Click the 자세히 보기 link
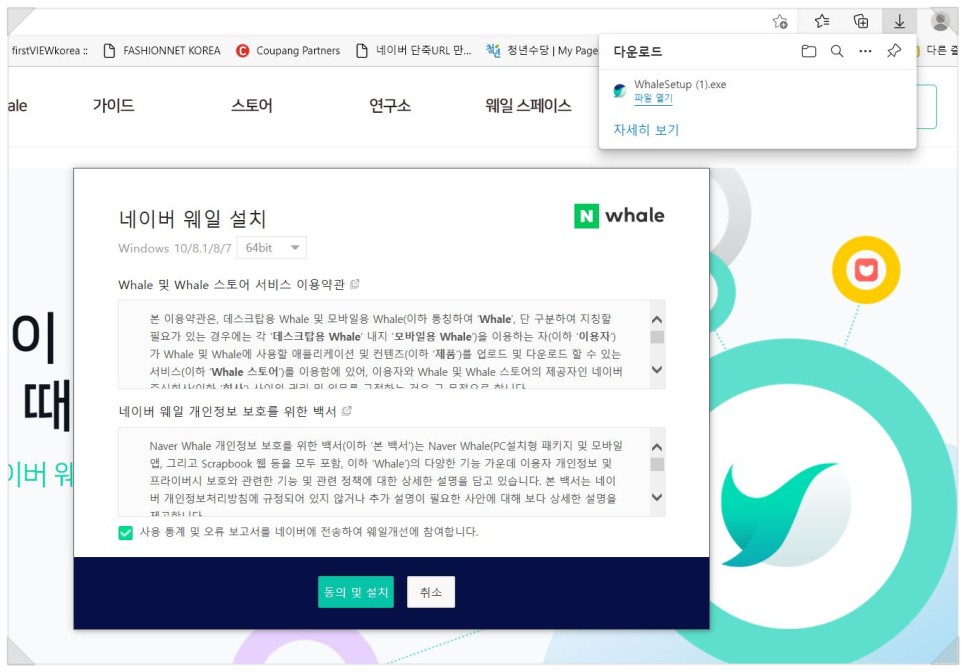Viewport: 966px width, 672px height. click(646, 130)
